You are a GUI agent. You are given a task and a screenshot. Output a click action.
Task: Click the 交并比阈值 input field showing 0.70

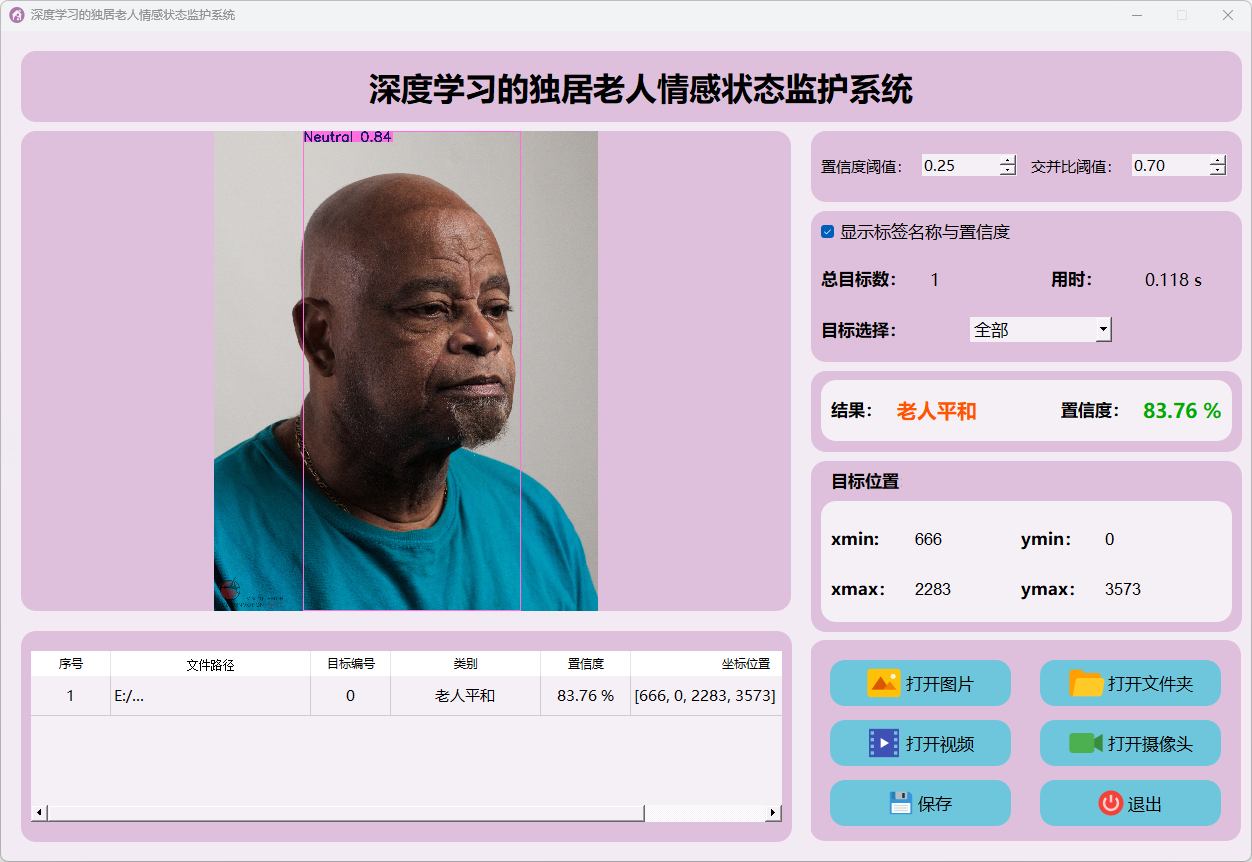tap(1169, 166)
